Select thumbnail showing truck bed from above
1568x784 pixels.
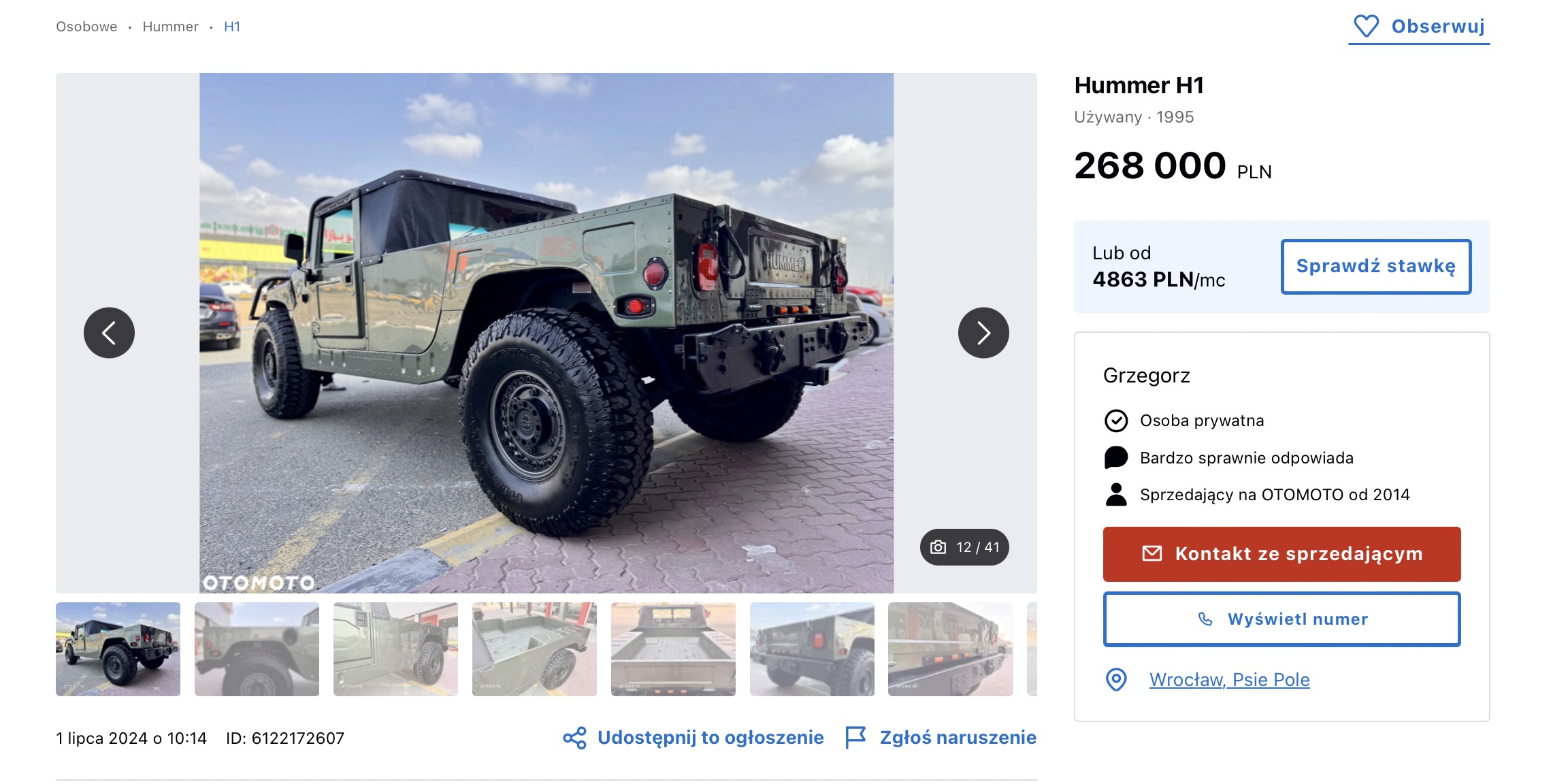[x=674, y=649]
